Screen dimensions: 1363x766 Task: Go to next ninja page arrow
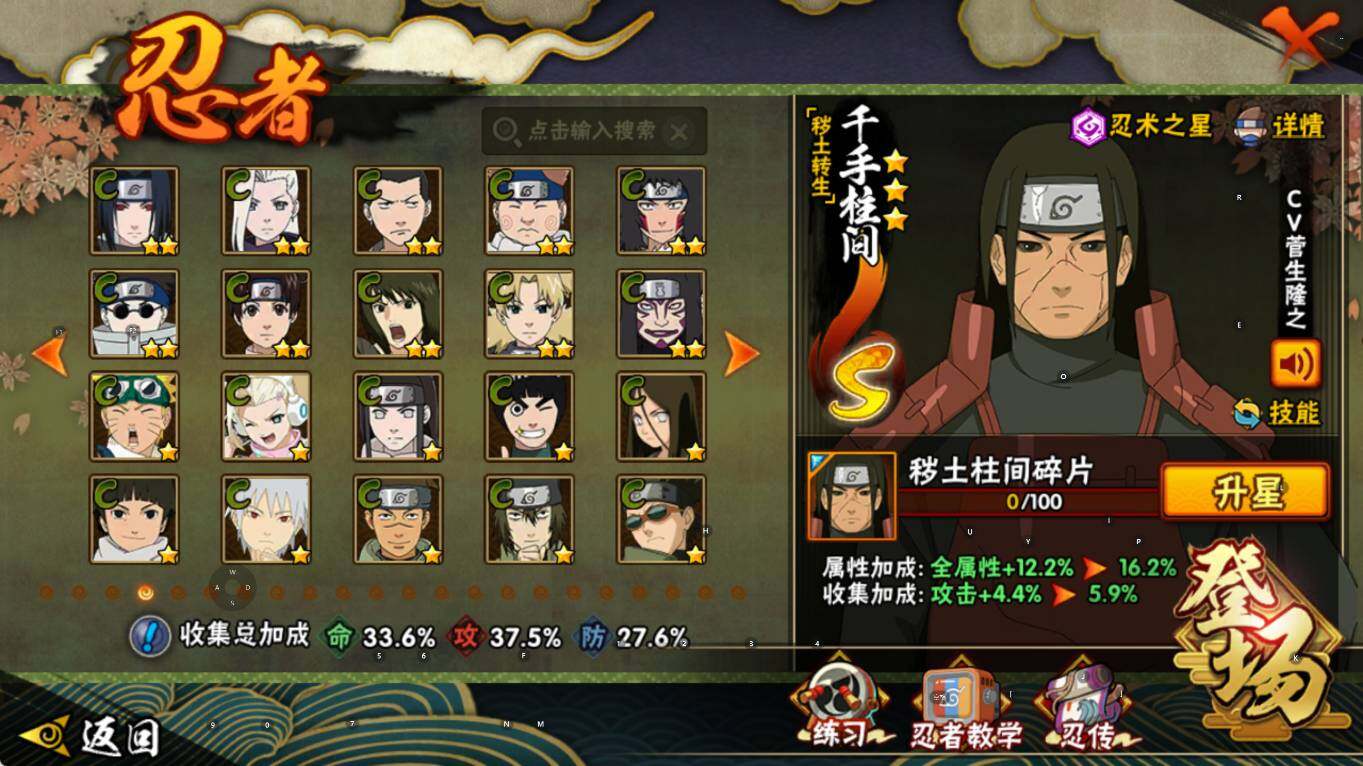[741, 353]
